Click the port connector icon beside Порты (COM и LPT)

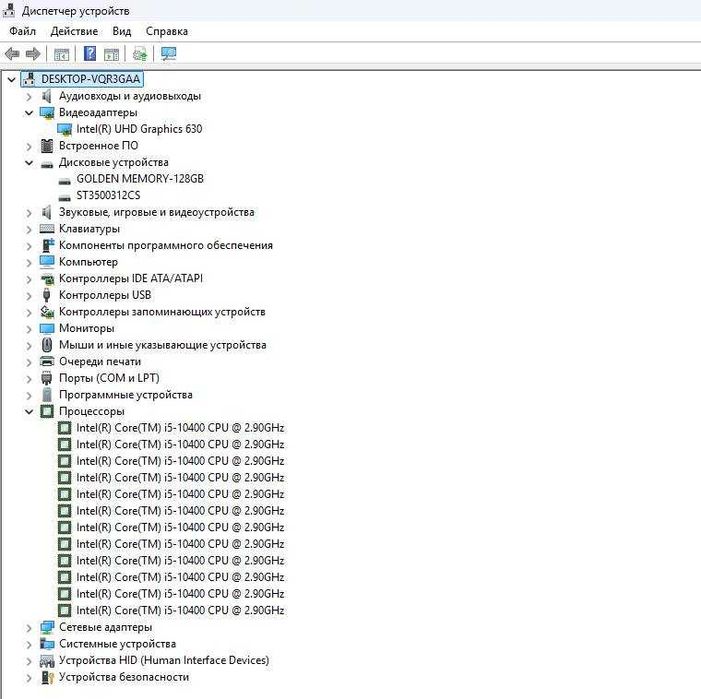(46, 378)
